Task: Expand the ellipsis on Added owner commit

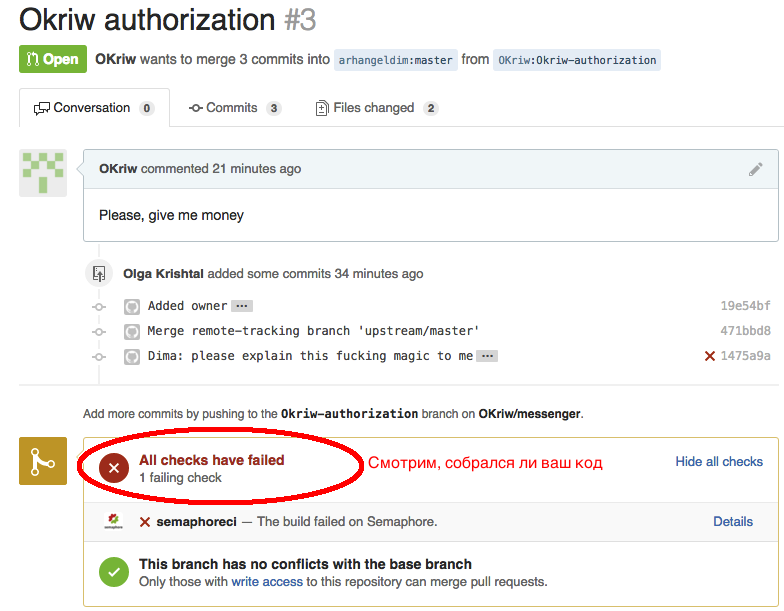Action: click(242, 306)
